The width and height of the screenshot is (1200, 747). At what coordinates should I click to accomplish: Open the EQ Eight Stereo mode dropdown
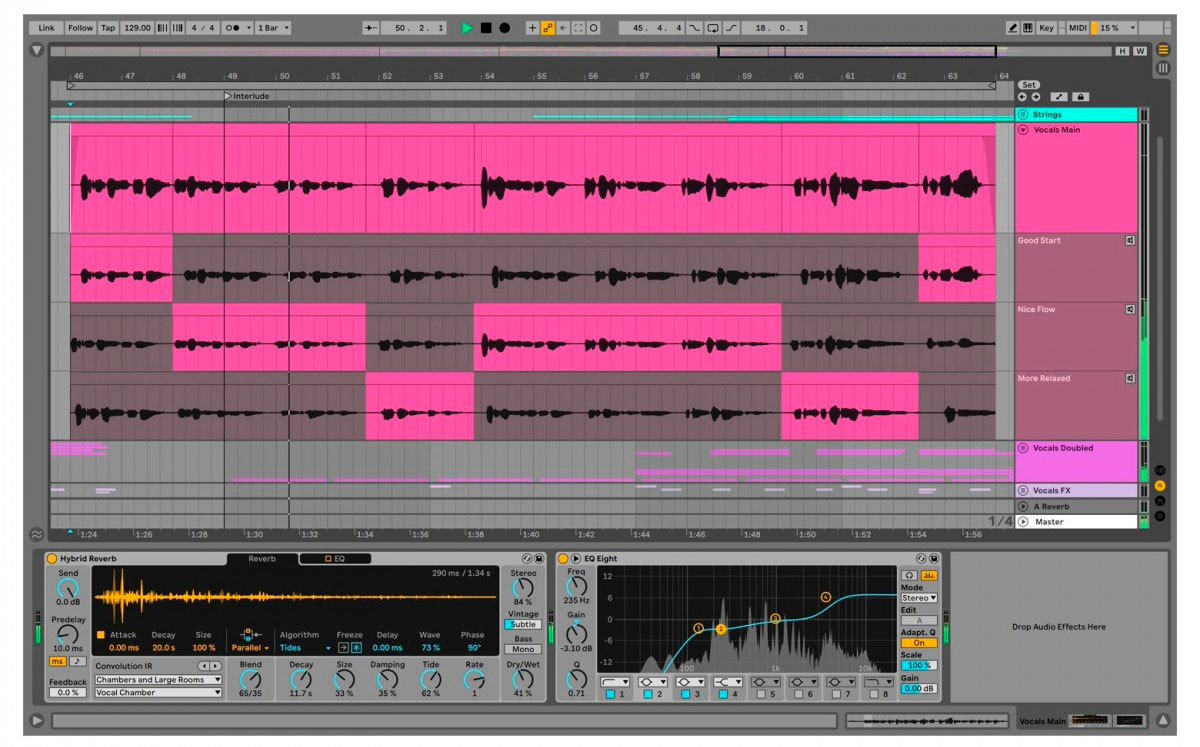919,598
